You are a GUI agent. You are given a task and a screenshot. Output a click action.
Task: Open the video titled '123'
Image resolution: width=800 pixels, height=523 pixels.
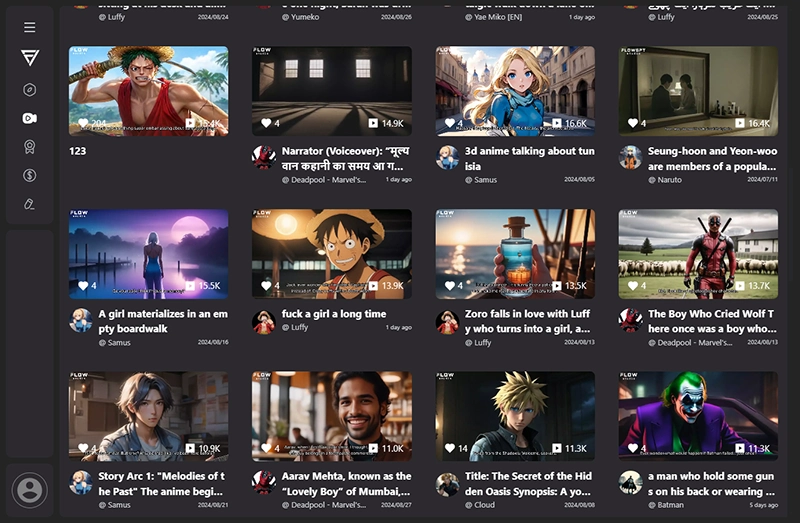(x=78, y=151)
